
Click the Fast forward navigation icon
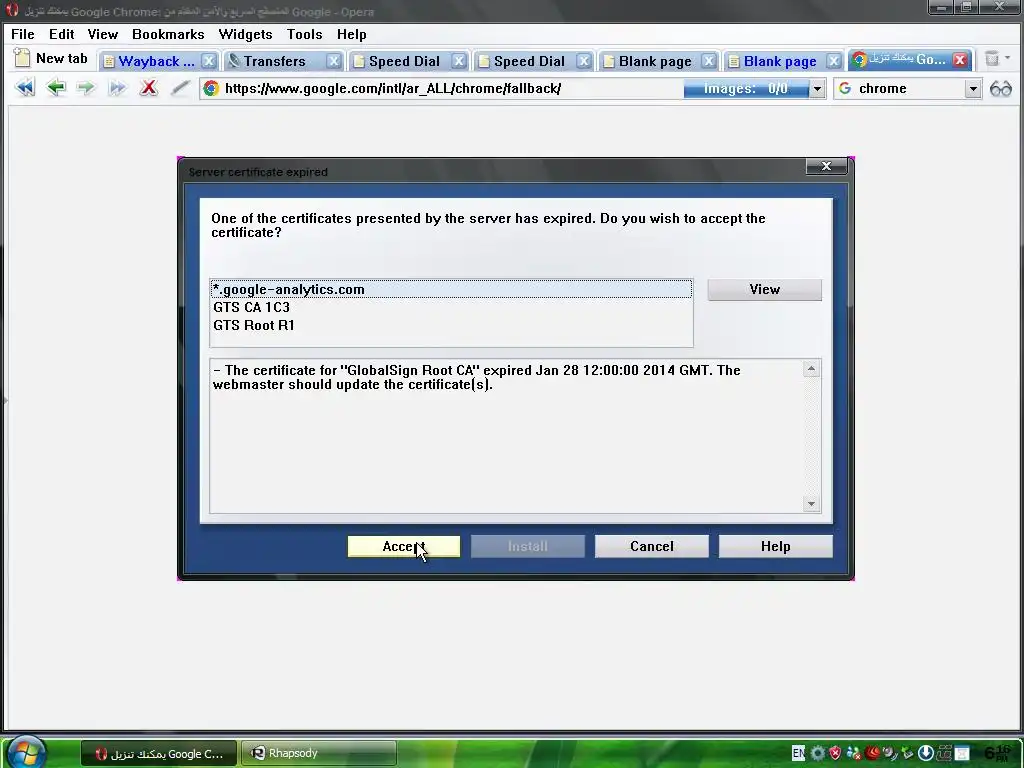click(117, 88)
